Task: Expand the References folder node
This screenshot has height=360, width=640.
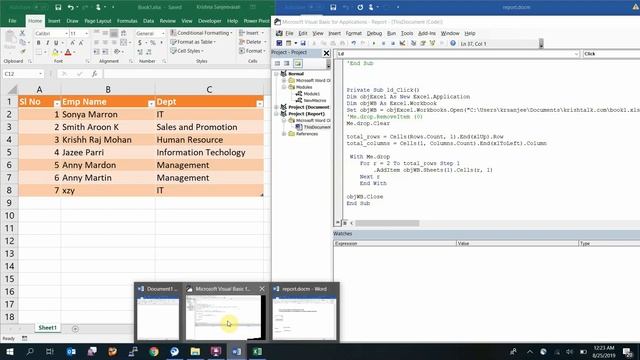Action: 284,134
